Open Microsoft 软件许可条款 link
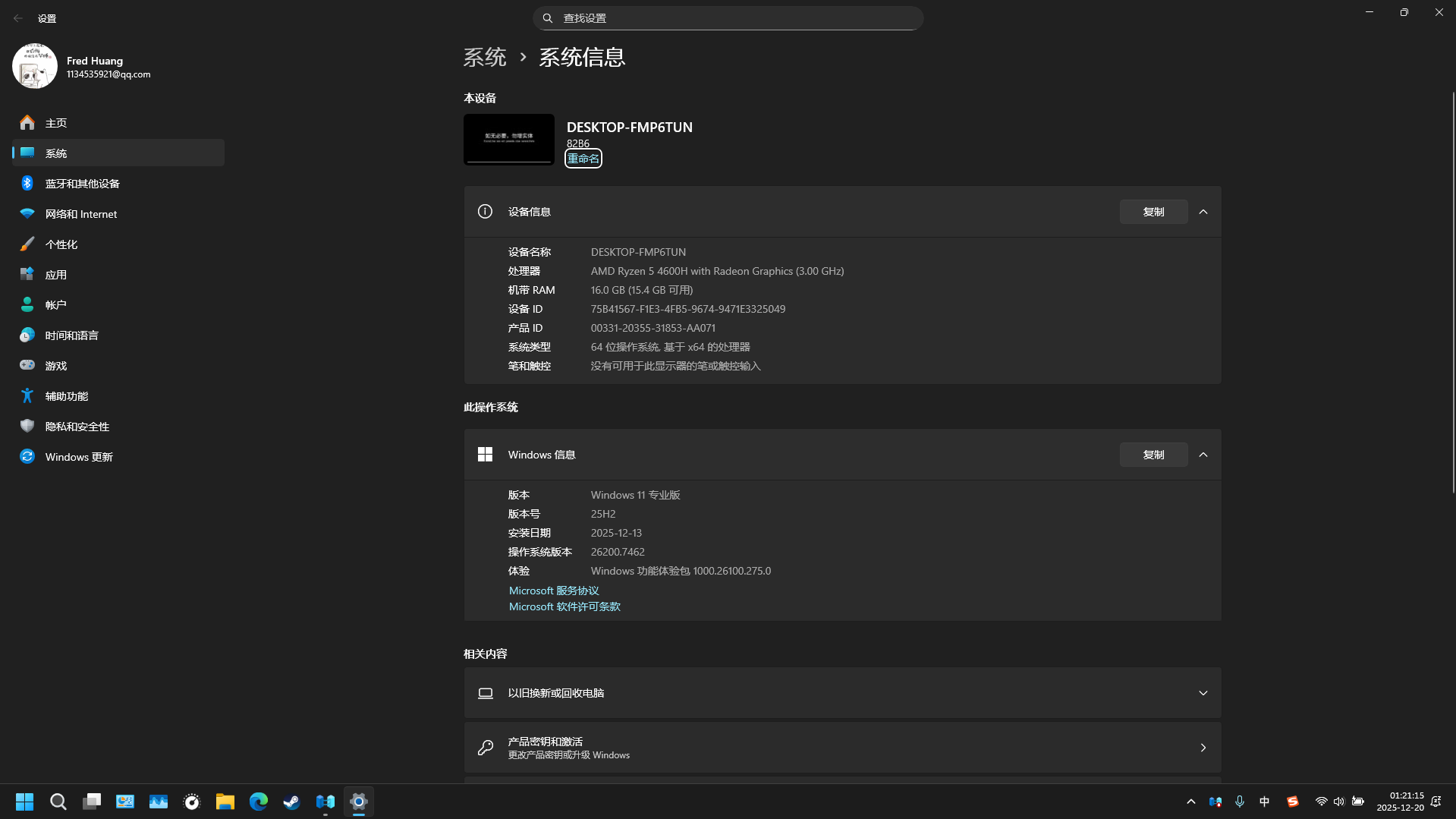Screen dimensions: 1456x819 click(564, 606)
